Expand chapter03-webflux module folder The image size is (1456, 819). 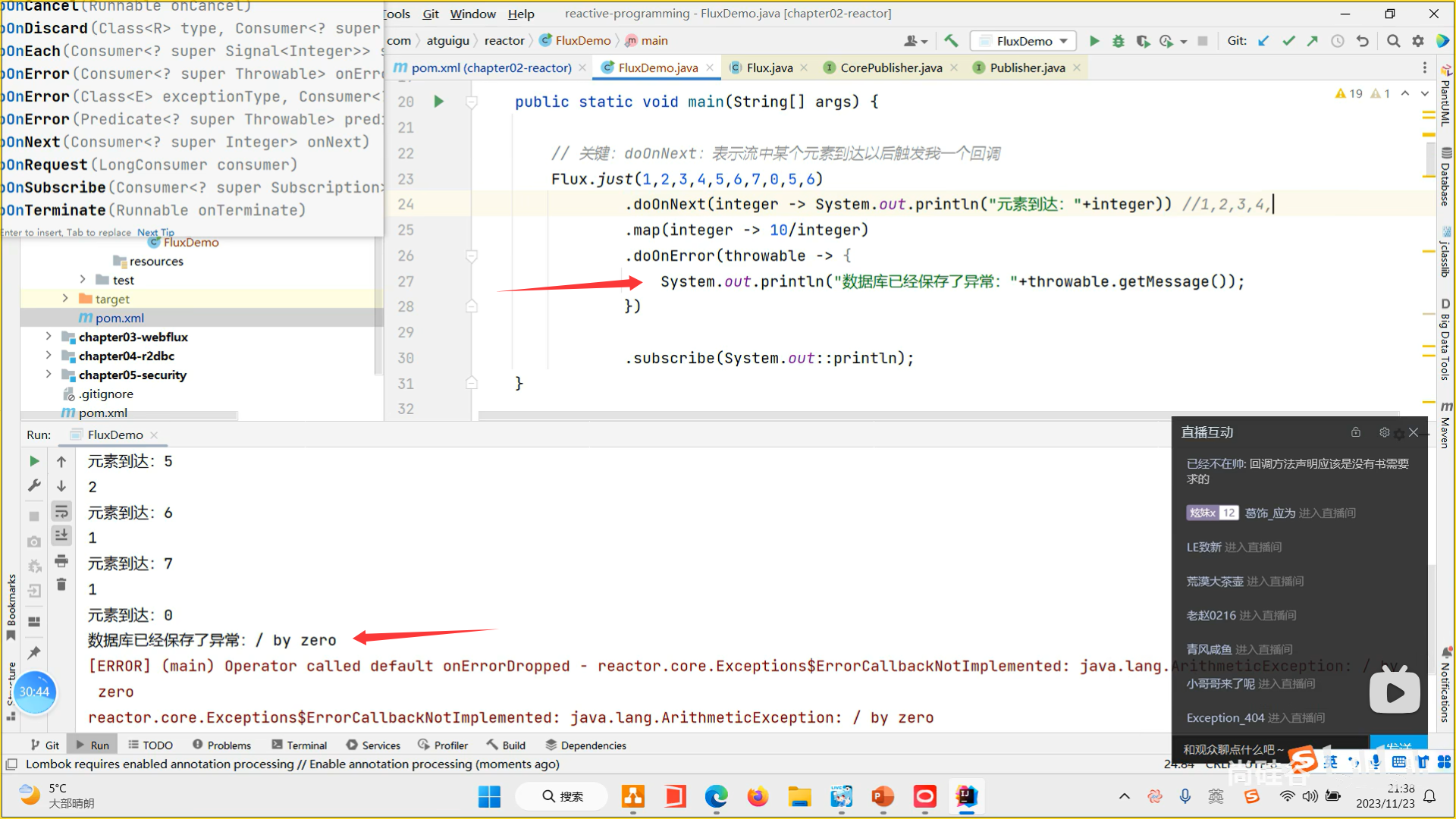tap(49, 337)
